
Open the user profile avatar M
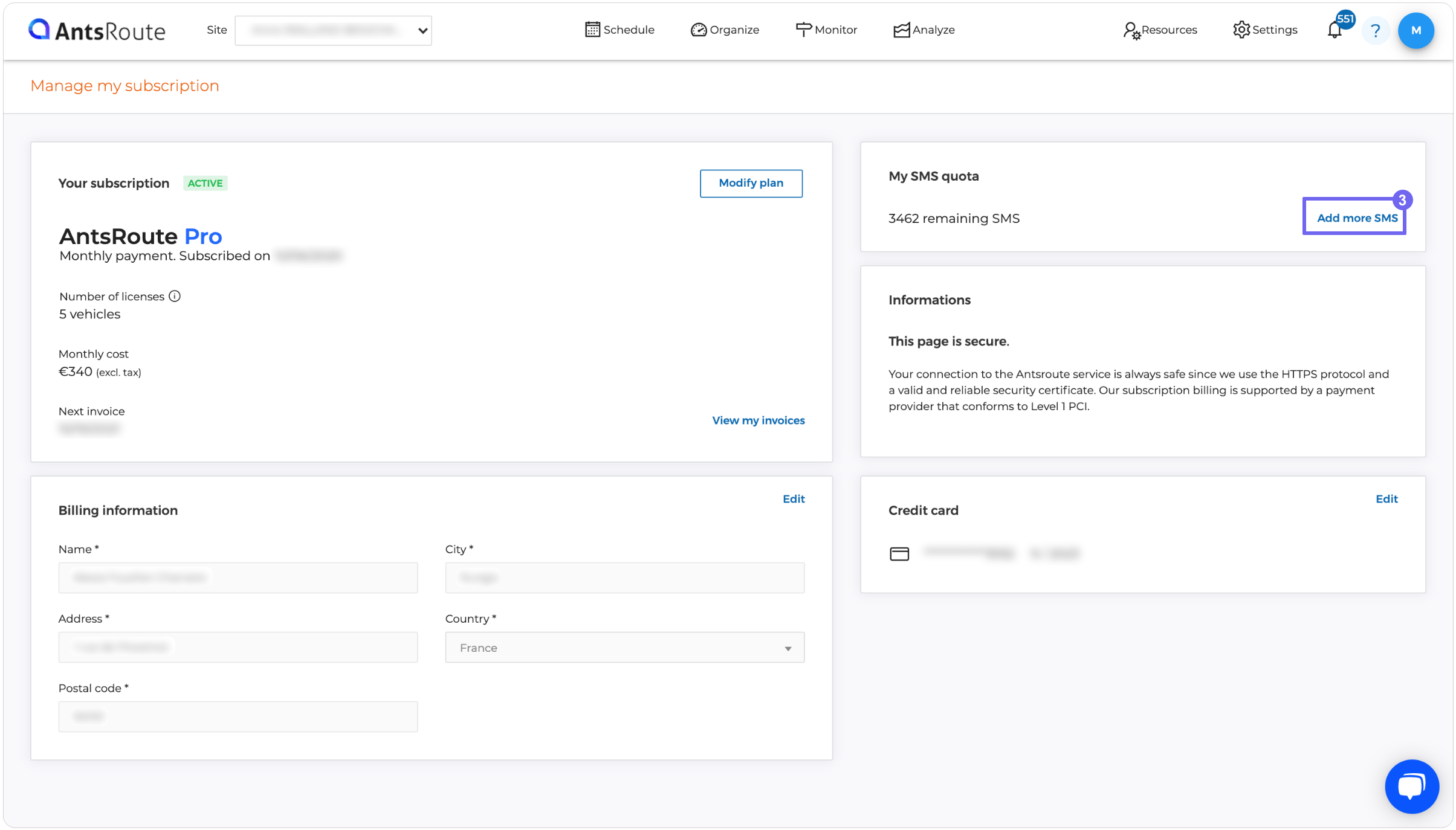tap(1416, 30)
